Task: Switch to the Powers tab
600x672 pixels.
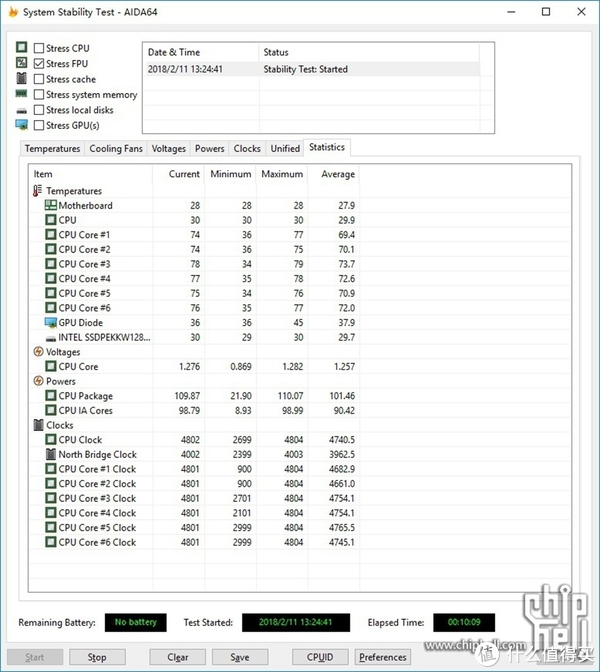Action: pyautogui.click(x=210, y=149)
